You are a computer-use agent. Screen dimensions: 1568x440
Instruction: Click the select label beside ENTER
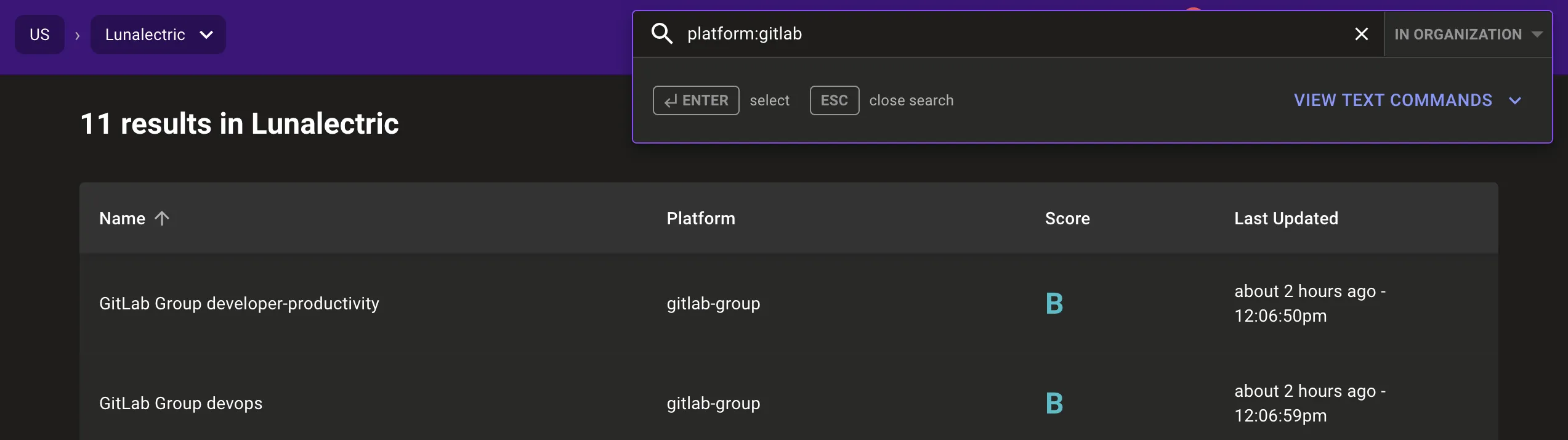(769, 100)
